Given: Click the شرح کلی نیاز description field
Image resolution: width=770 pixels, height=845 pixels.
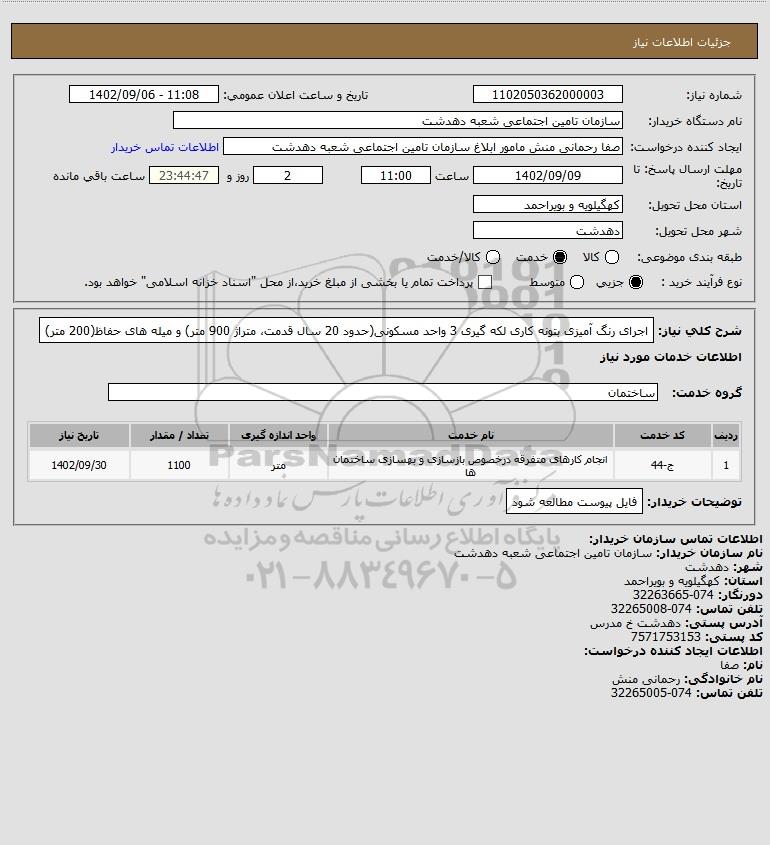Looking at the screenshot, I should pos(346,330).
